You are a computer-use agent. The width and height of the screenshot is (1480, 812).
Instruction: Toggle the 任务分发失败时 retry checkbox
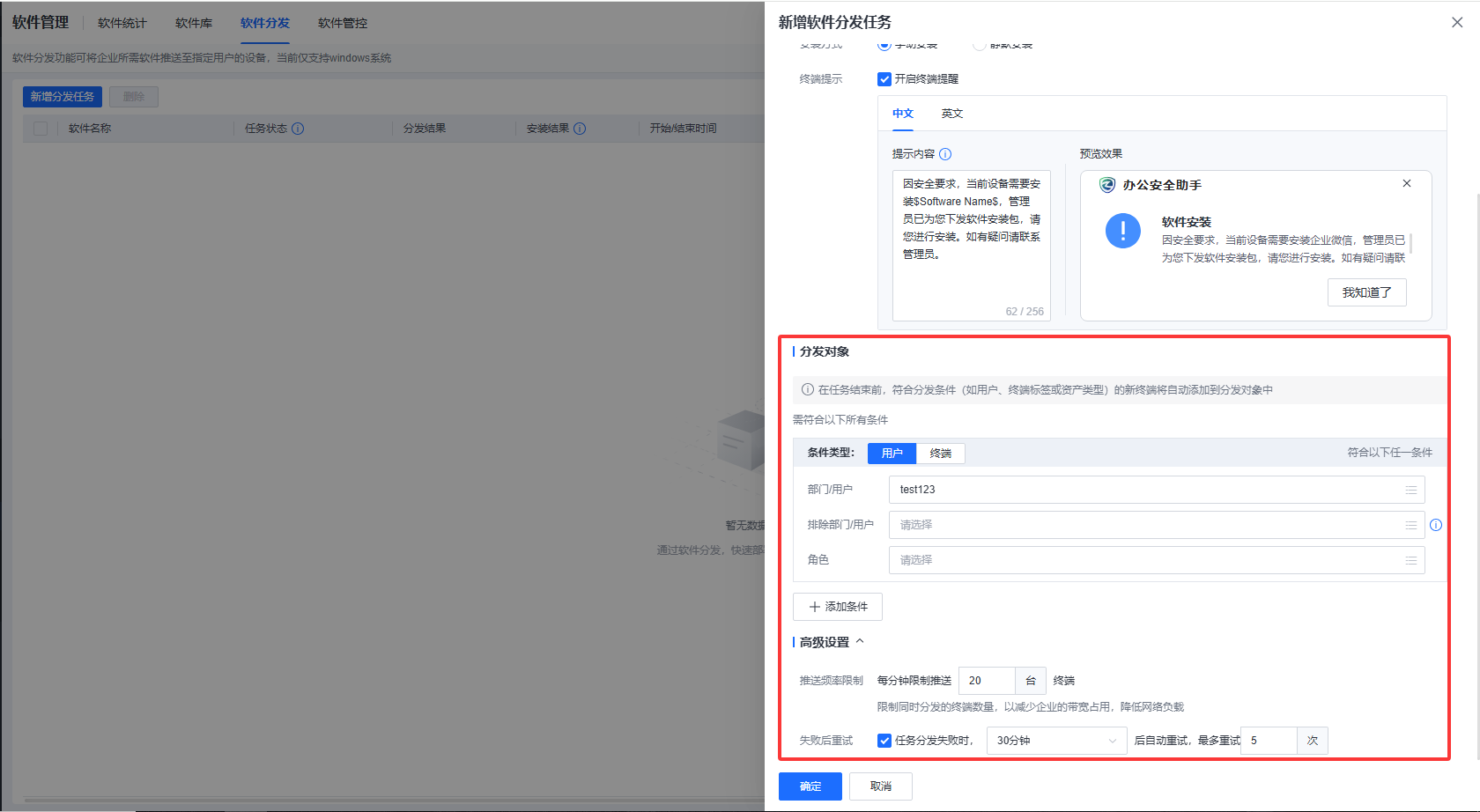coord(884,741)
